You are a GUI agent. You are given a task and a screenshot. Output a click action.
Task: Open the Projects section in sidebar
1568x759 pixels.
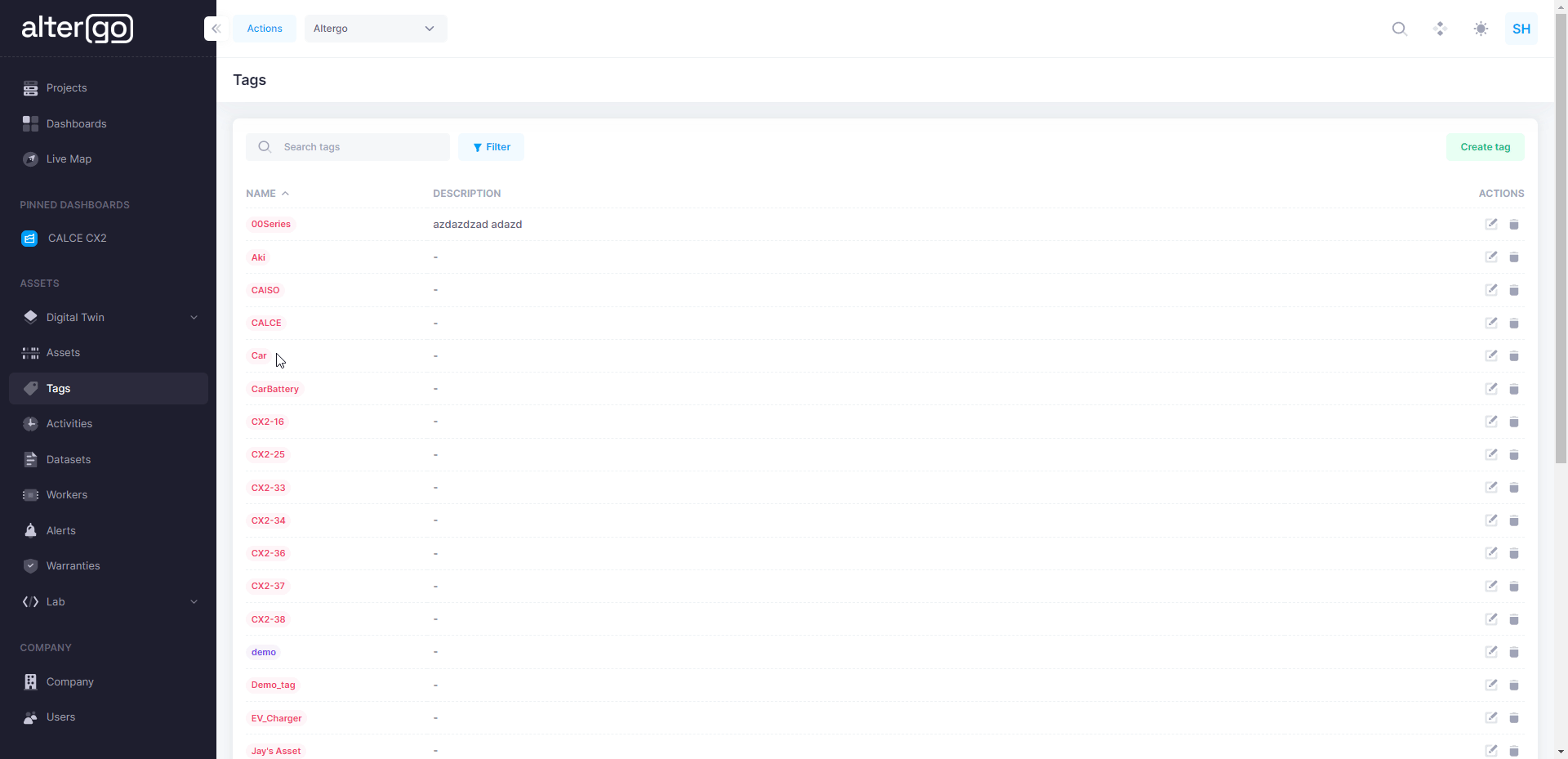(68, 88)
